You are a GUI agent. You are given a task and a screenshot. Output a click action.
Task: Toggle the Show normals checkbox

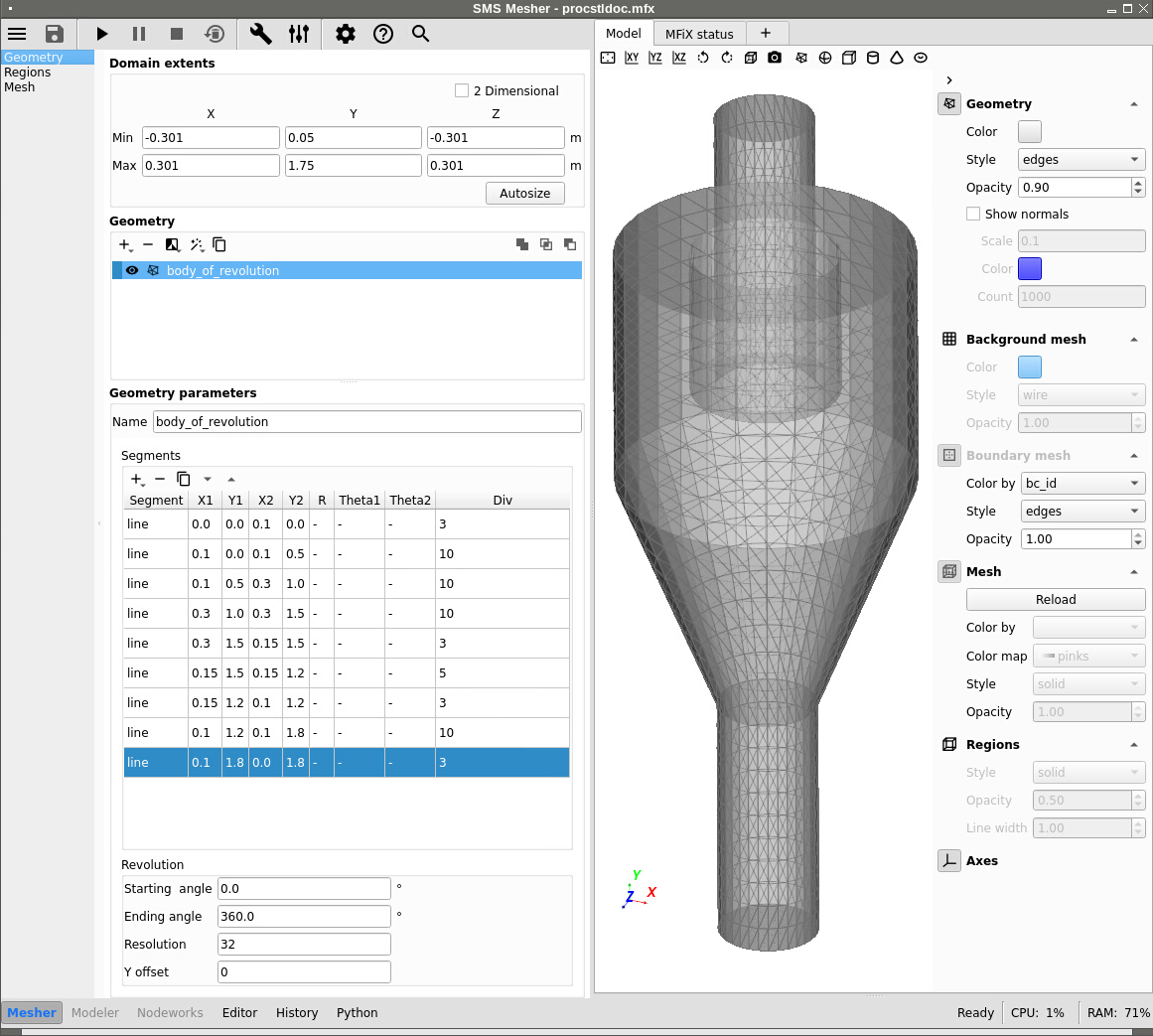pyautogui.click(x=973, y=214)
